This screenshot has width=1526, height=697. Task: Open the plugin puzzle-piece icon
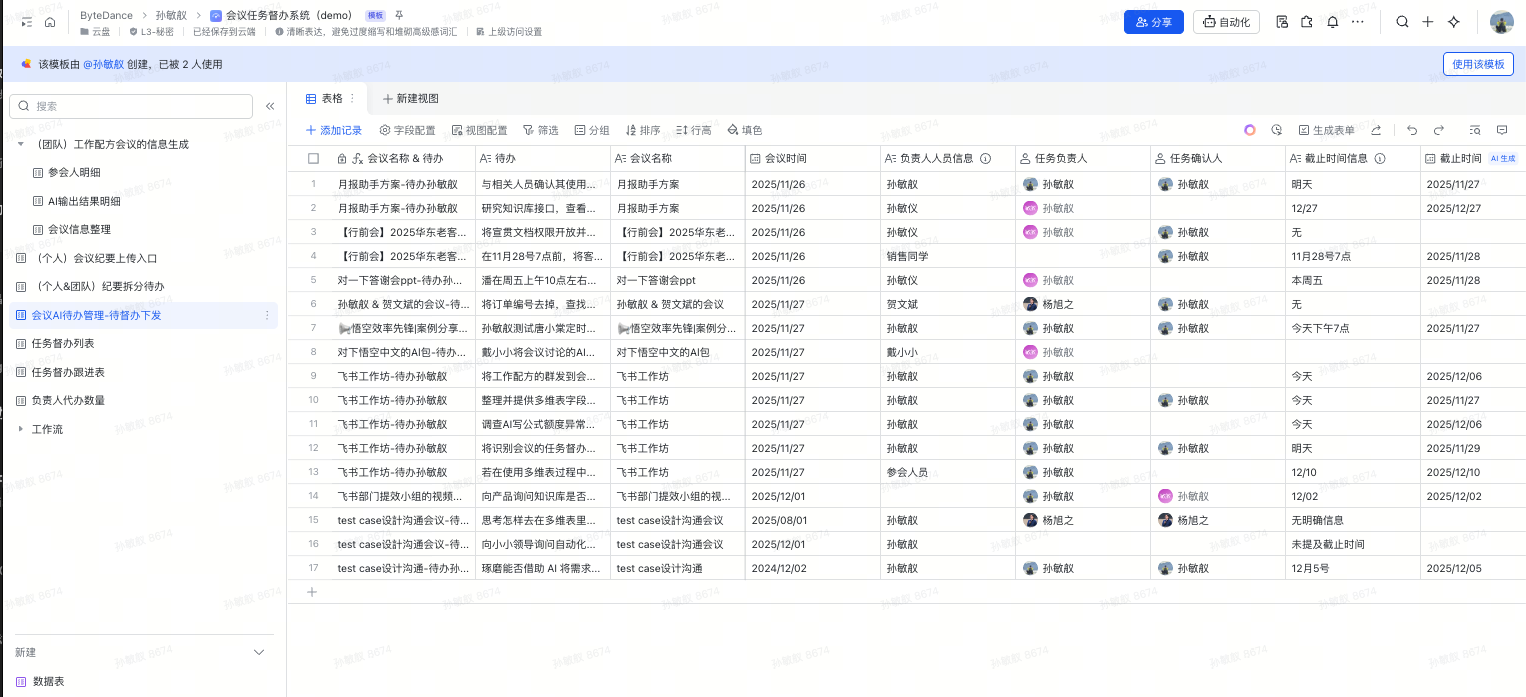click(x=1307, y=22)
